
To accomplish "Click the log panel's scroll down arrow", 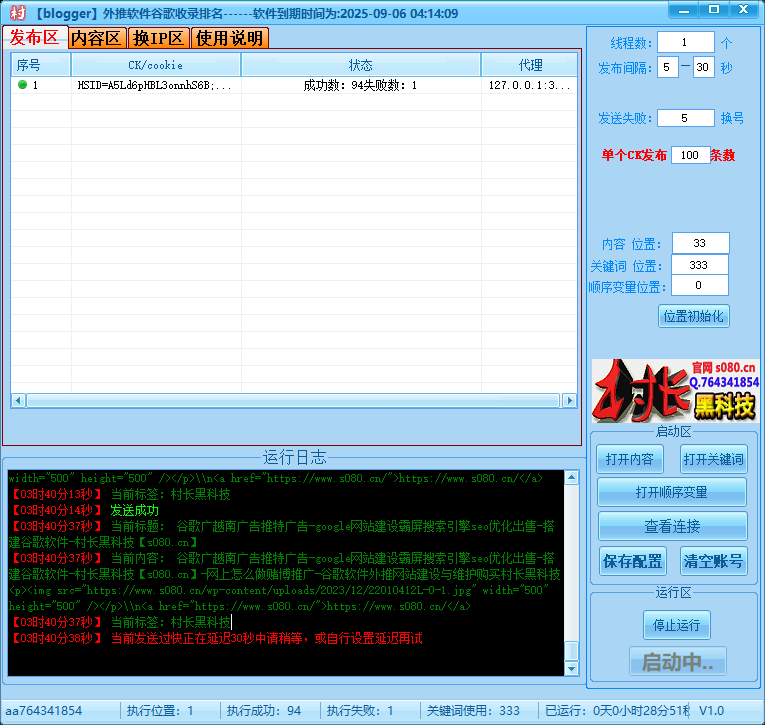I will tap(571, 668).
